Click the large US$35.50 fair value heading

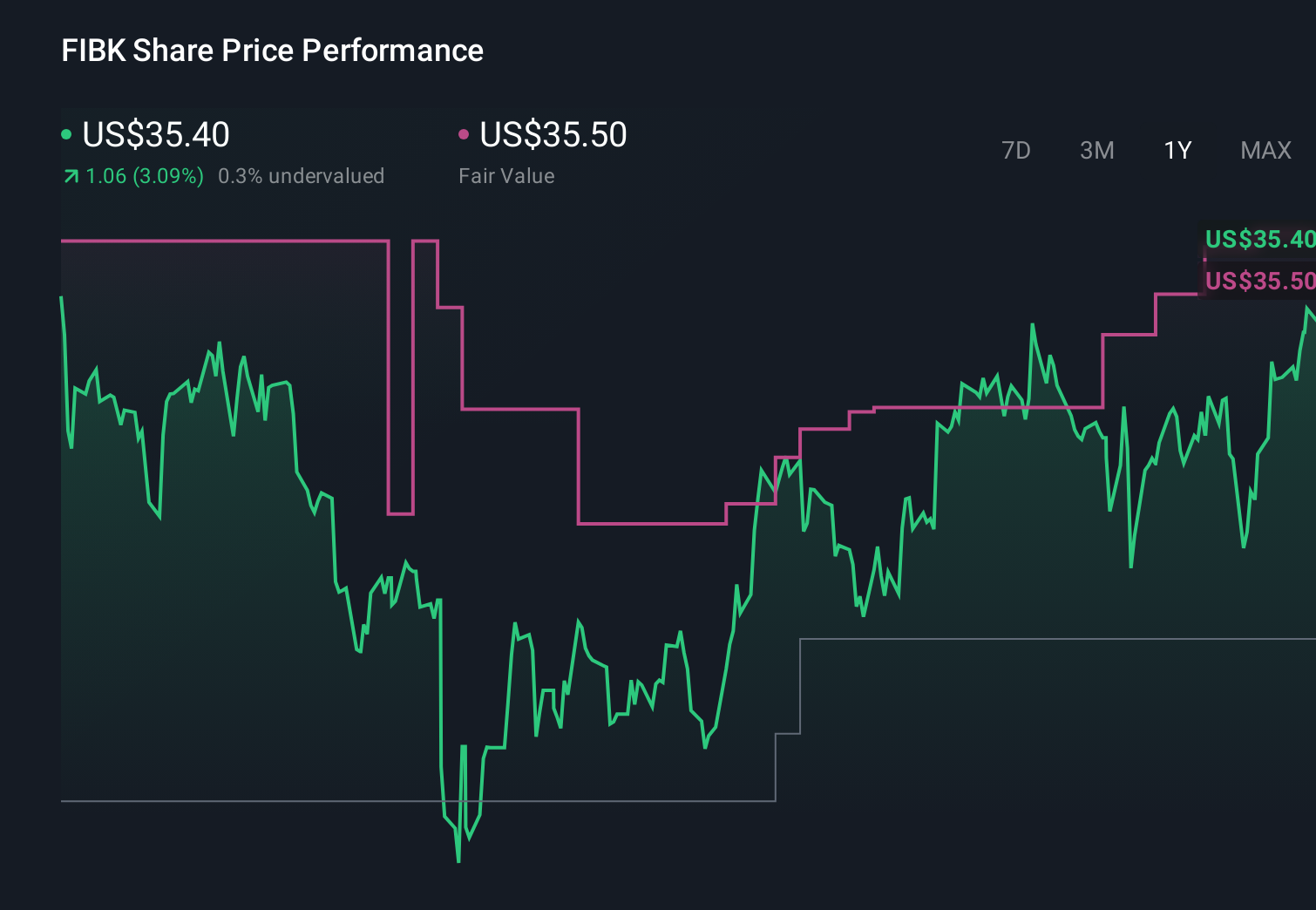click(x=553, y=135)
